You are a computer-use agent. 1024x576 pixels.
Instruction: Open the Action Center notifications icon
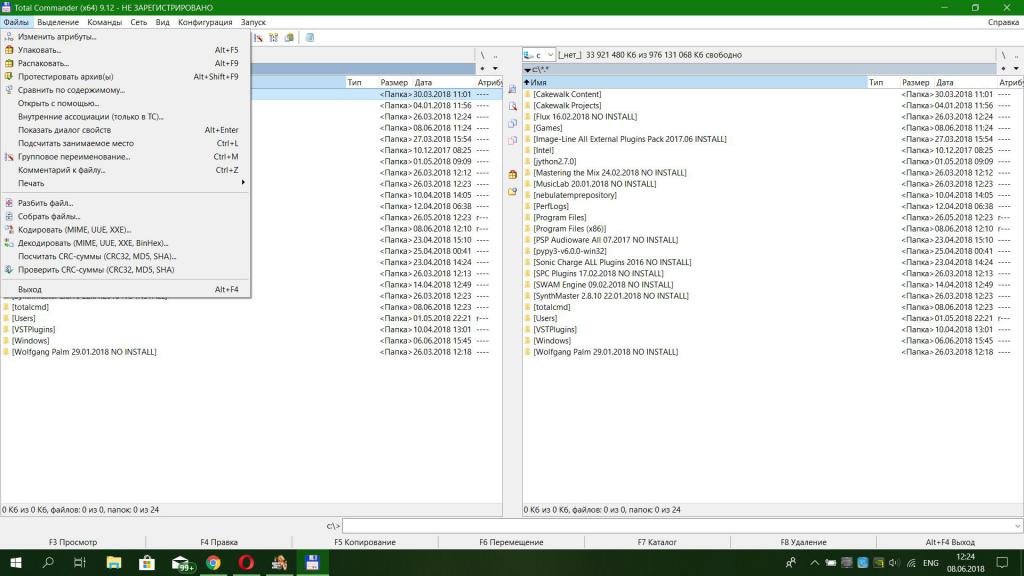(x=1002, y=562)
